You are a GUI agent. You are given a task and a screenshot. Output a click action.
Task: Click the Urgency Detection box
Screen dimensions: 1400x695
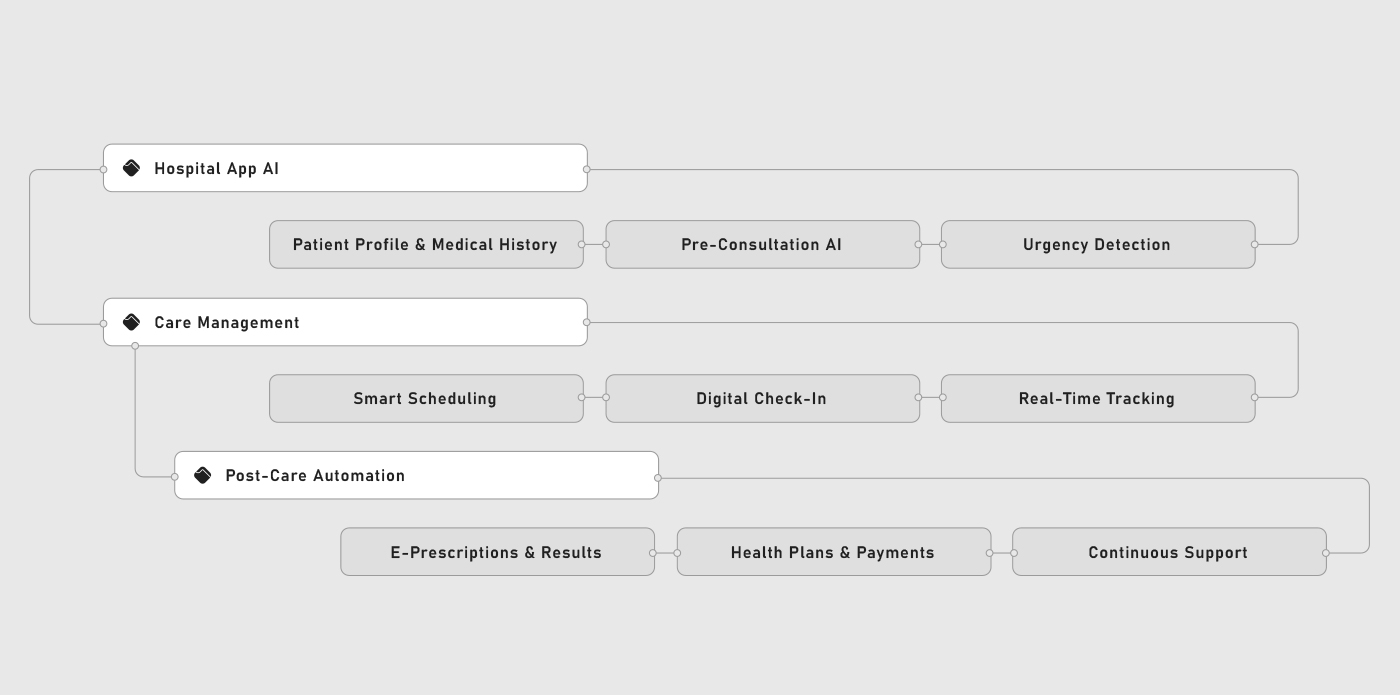(x=1097, y=245)
